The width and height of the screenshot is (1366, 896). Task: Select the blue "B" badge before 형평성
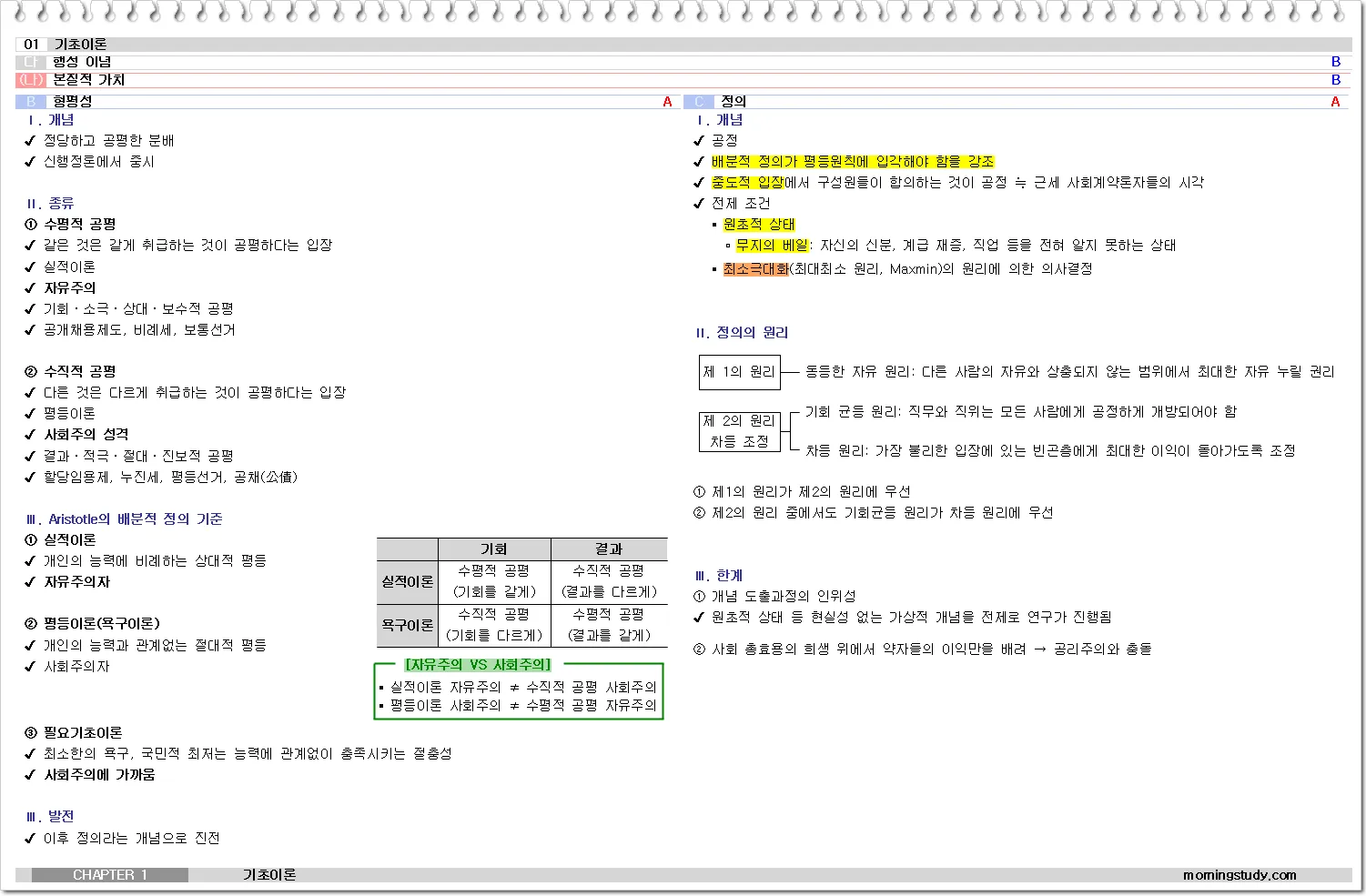[31, 102]
